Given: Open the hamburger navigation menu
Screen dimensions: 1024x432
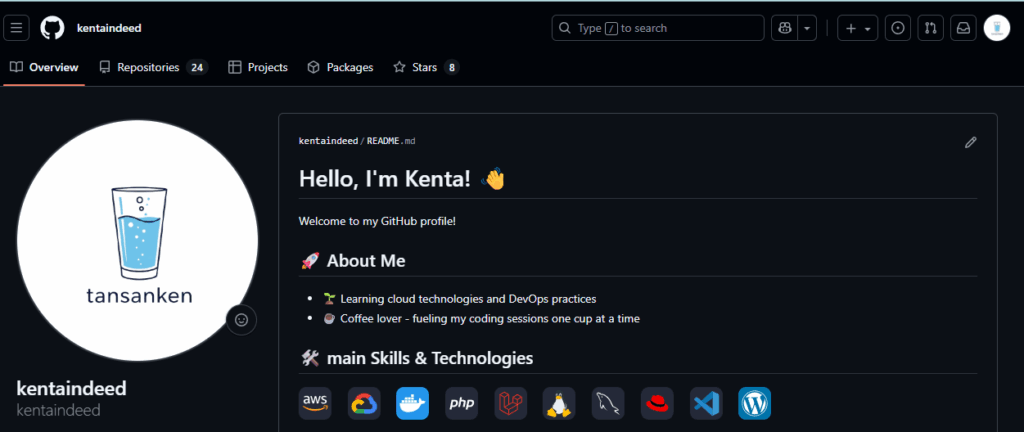Looking at the screenshot, I should click(x=17, y=28).
